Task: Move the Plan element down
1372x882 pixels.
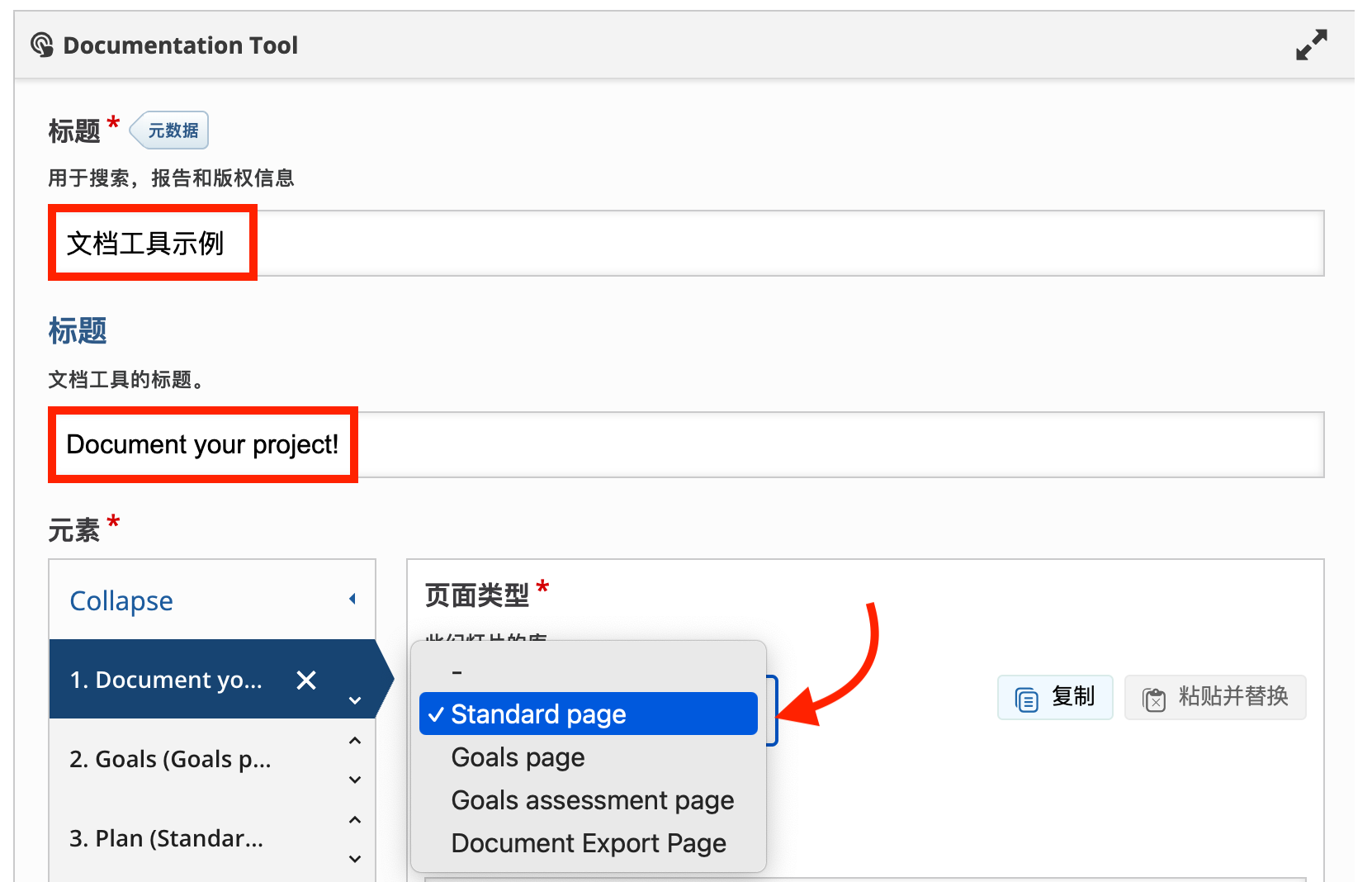Action: pyautogui.click(x=355, y=859)
